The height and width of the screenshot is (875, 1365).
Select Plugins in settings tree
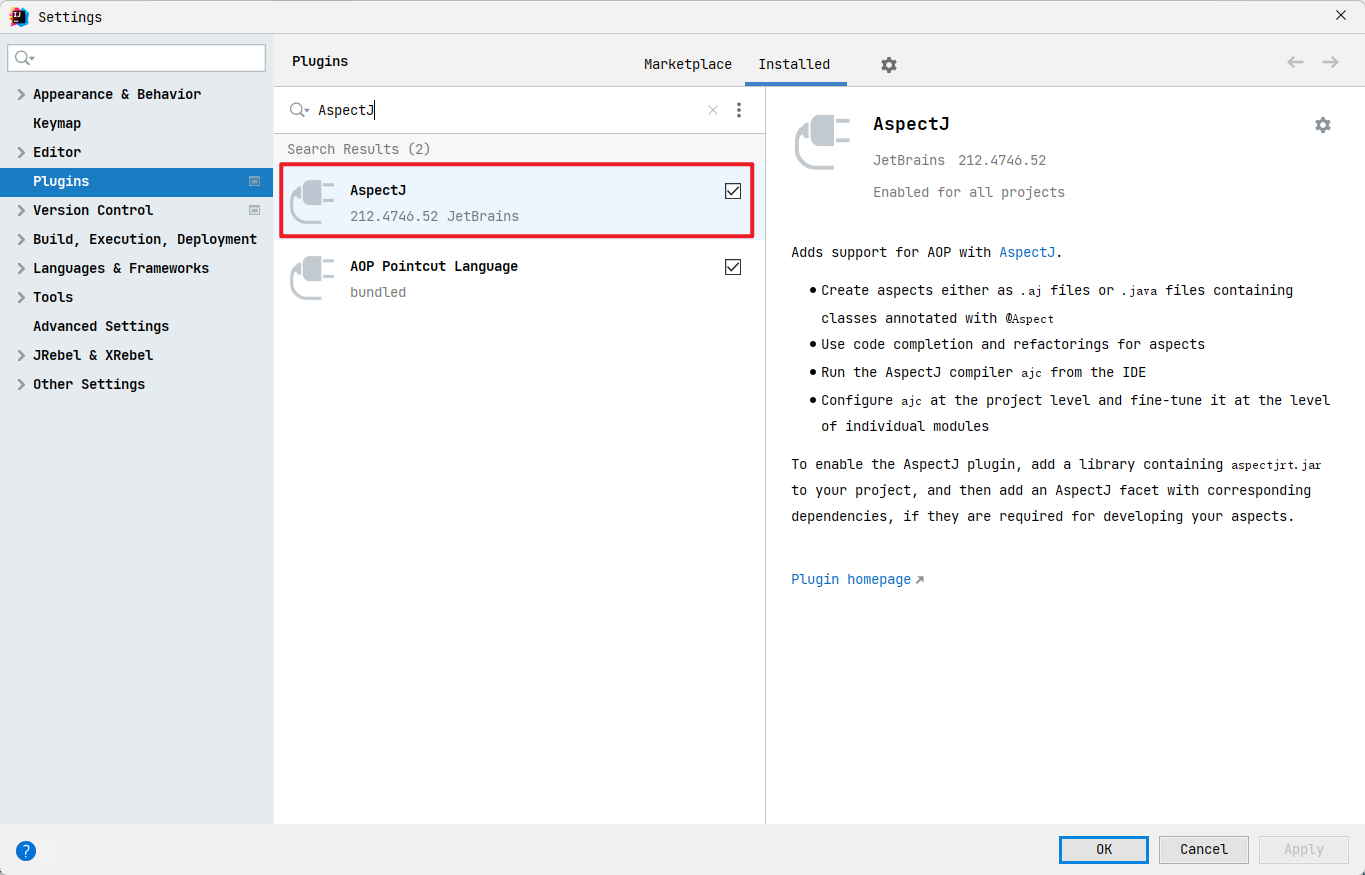(136, 181)
